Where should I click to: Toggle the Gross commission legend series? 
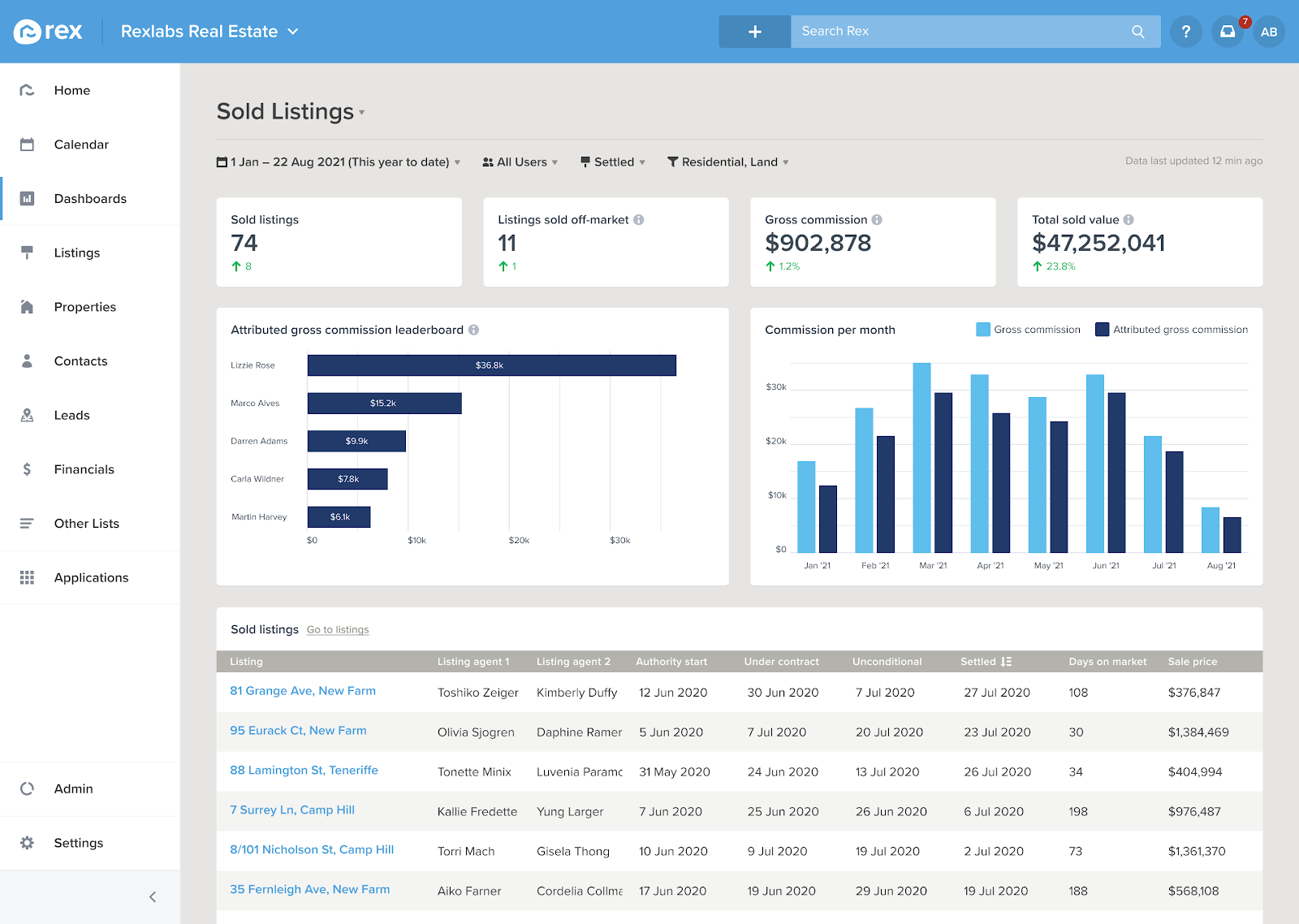point(1028,330)
